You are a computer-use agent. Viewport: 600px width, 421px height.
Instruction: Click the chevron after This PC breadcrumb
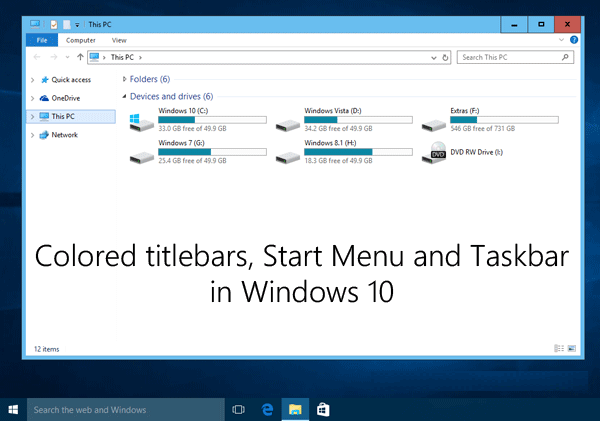coord(140,57)
